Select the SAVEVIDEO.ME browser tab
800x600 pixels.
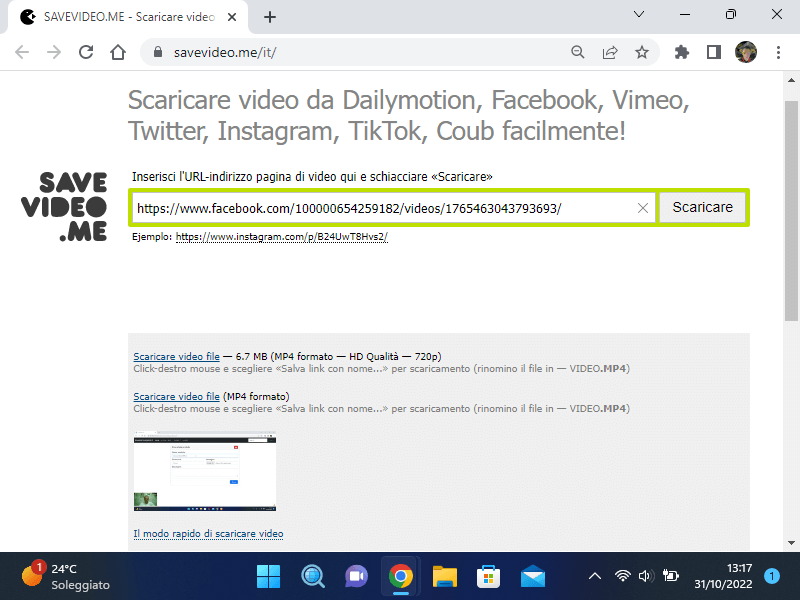[128, 17]
